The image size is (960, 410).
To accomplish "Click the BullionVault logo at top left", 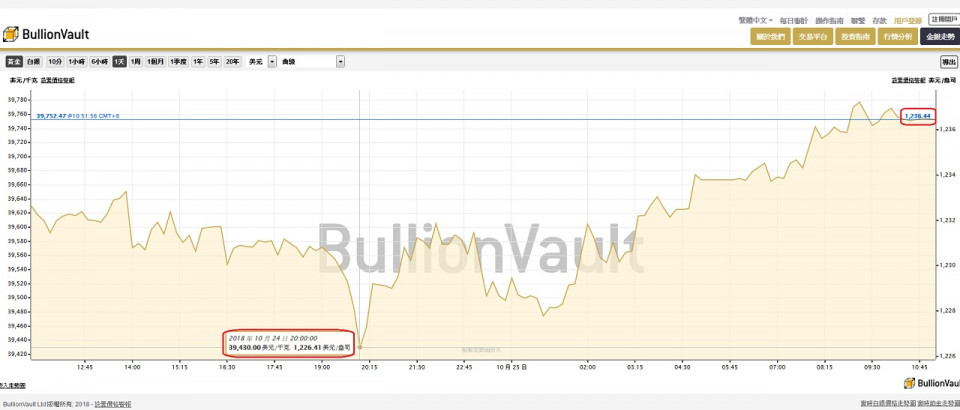I will click(46, 34).
